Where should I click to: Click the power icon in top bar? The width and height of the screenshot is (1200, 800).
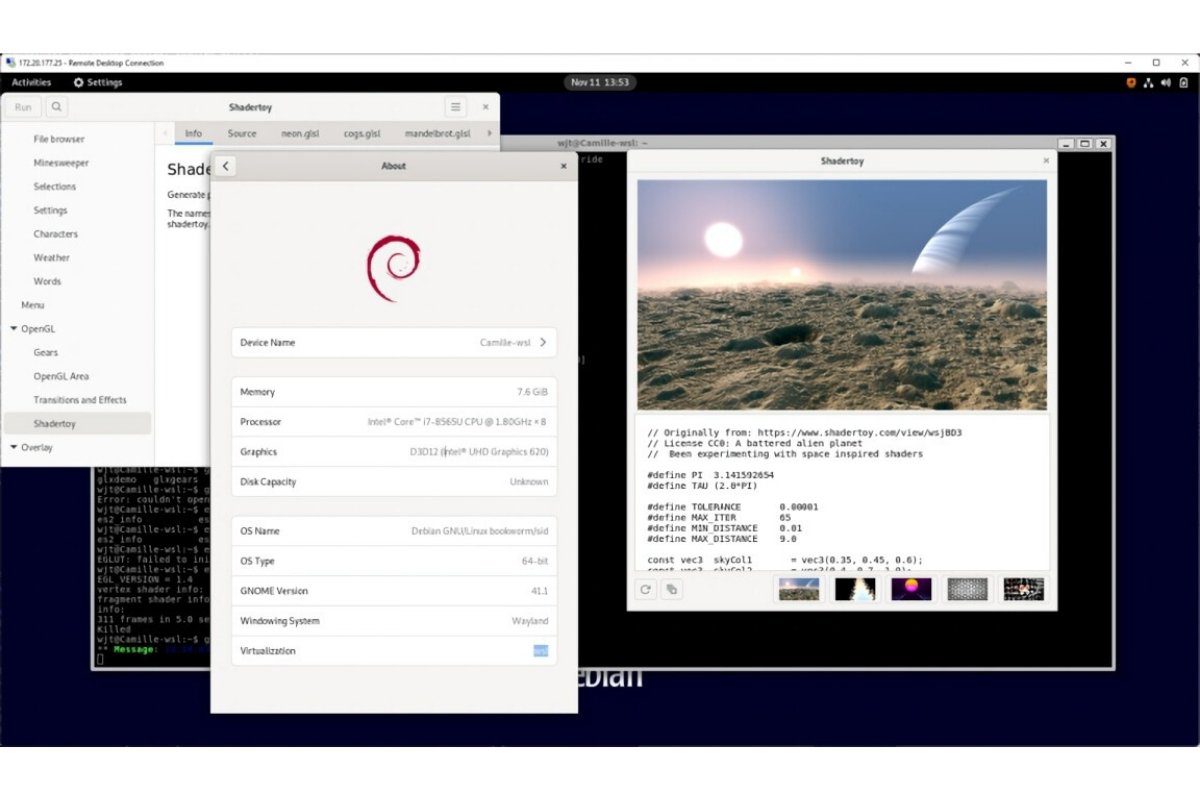(1183, 83)
